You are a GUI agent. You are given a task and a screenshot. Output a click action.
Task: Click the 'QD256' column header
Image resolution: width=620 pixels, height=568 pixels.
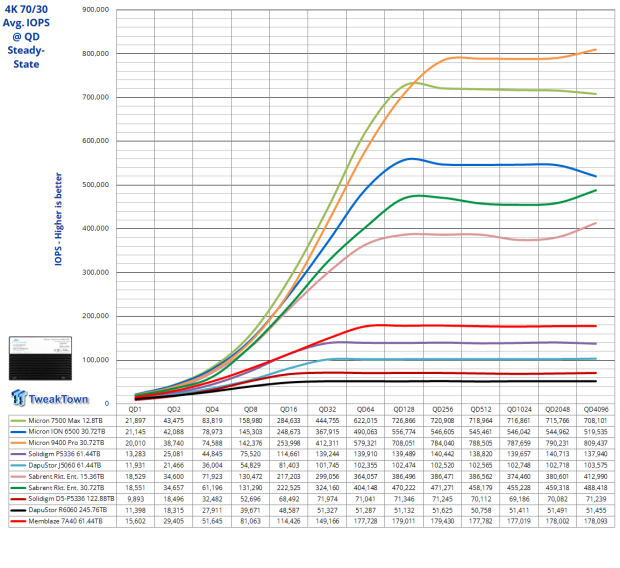(442, 409)
